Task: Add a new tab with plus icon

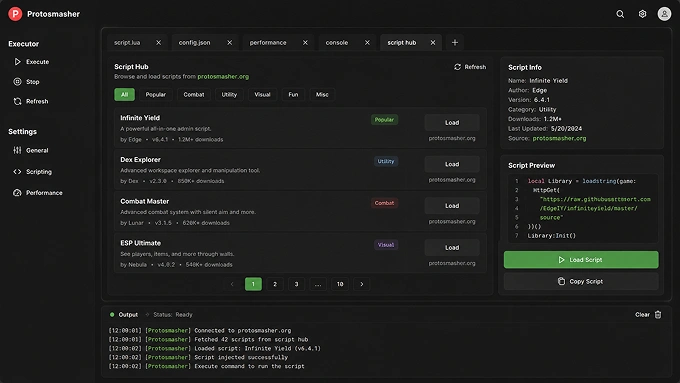Action: tap(454, 43)
